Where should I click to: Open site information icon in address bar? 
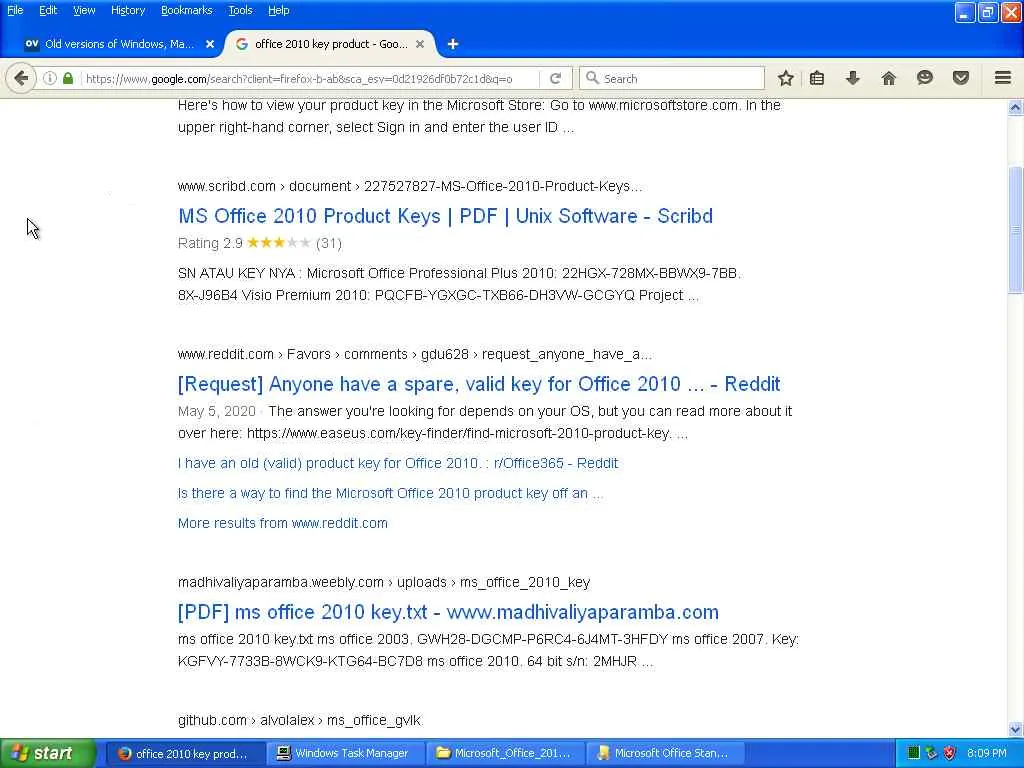[50, 78]
